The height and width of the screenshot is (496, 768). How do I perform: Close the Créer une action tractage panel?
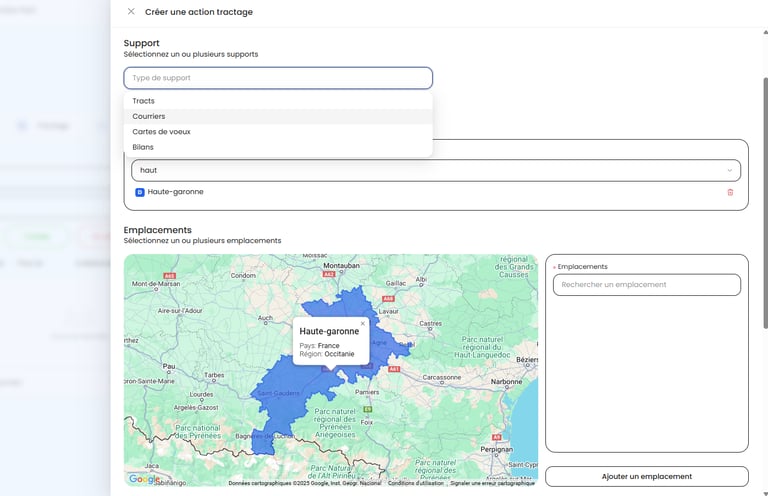(x=131, y=11)
